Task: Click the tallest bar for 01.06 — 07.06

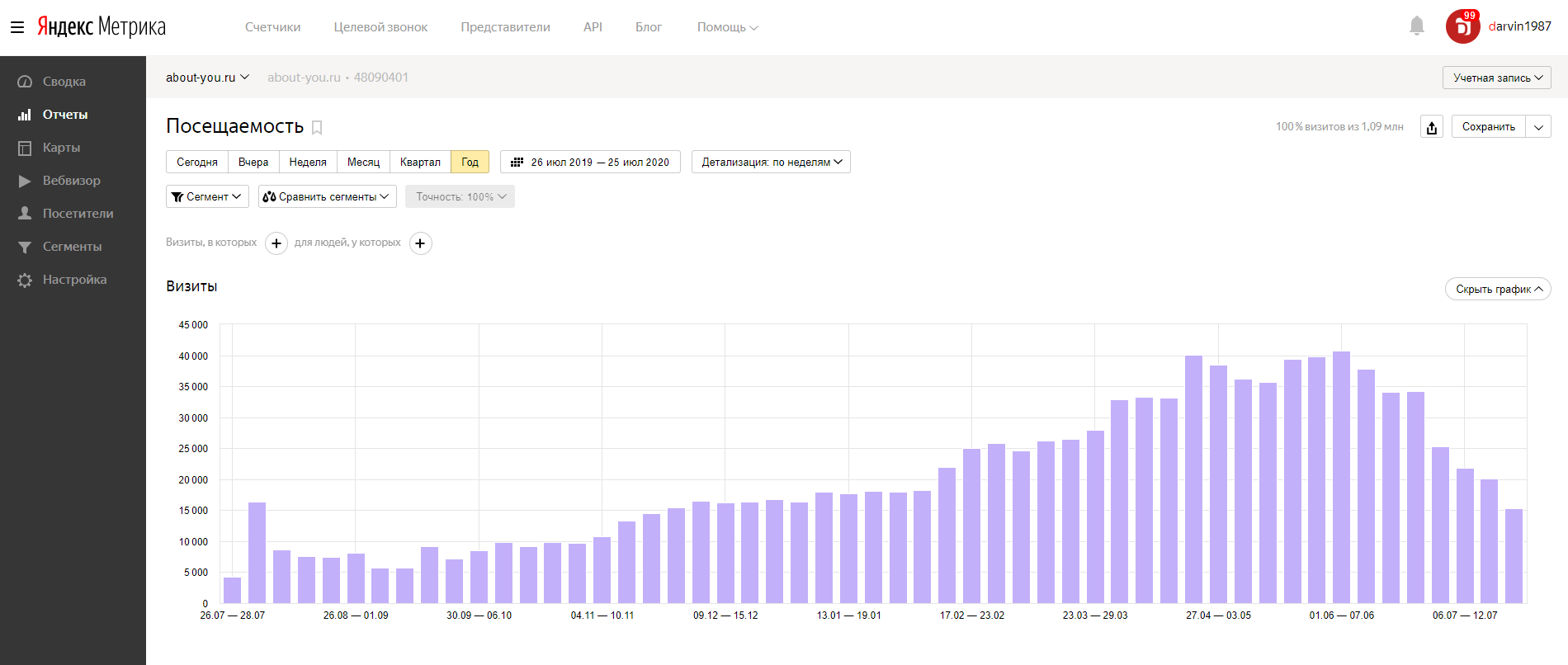Action: pos(1341,477)
